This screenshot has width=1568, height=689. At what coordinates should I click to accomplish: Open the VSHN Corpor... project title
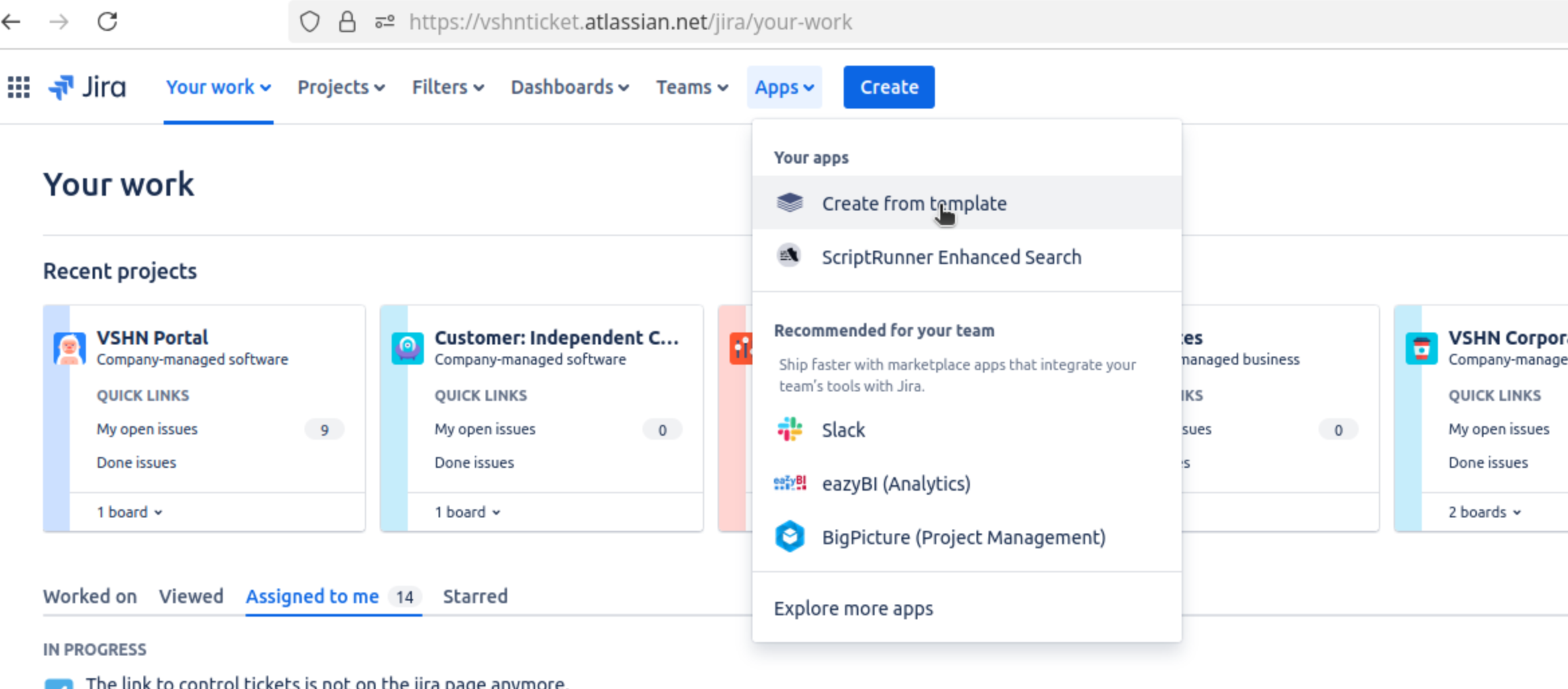1508,337
